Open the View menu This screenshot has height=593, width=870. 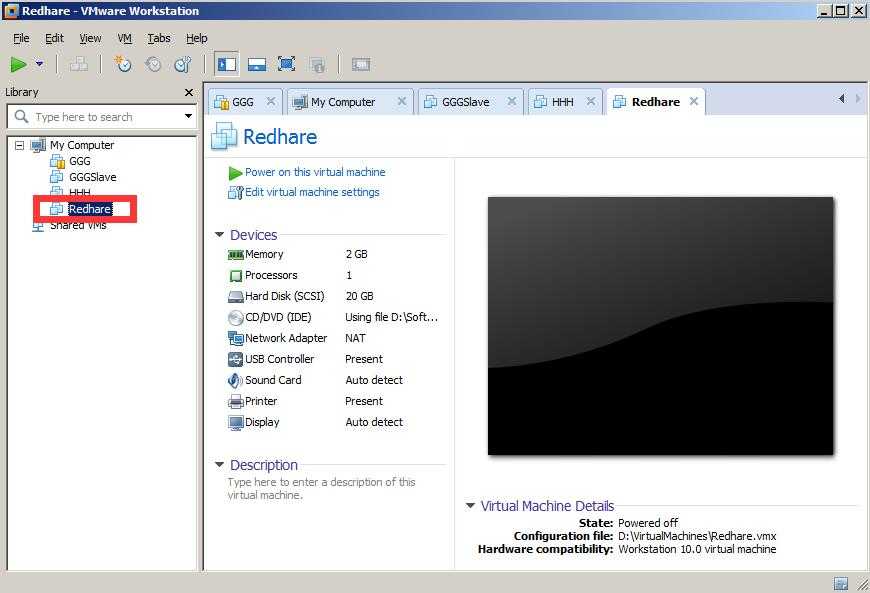90,38
